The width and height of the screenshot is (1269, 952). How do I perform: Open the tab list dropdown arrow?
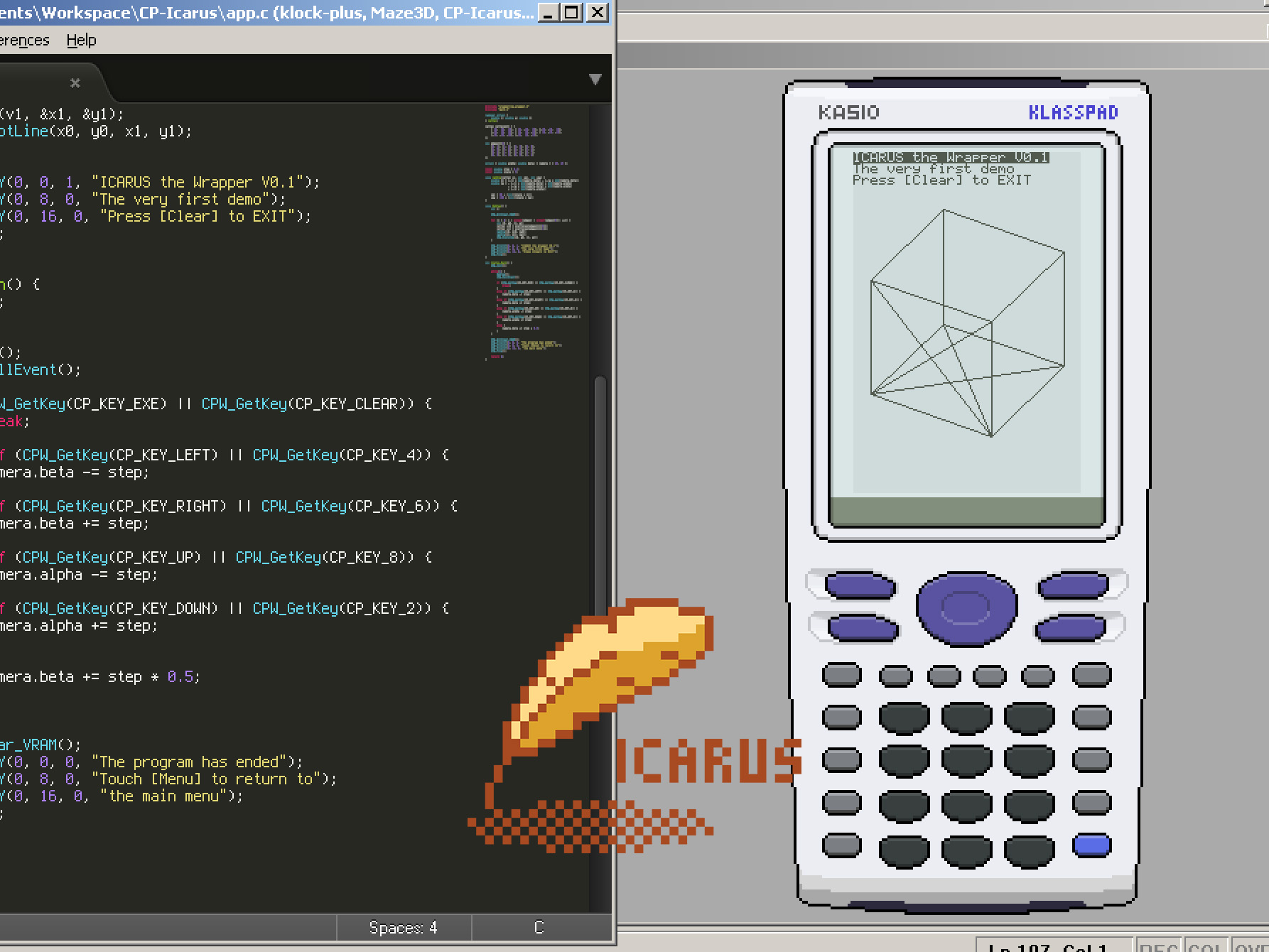click(595, 80)
